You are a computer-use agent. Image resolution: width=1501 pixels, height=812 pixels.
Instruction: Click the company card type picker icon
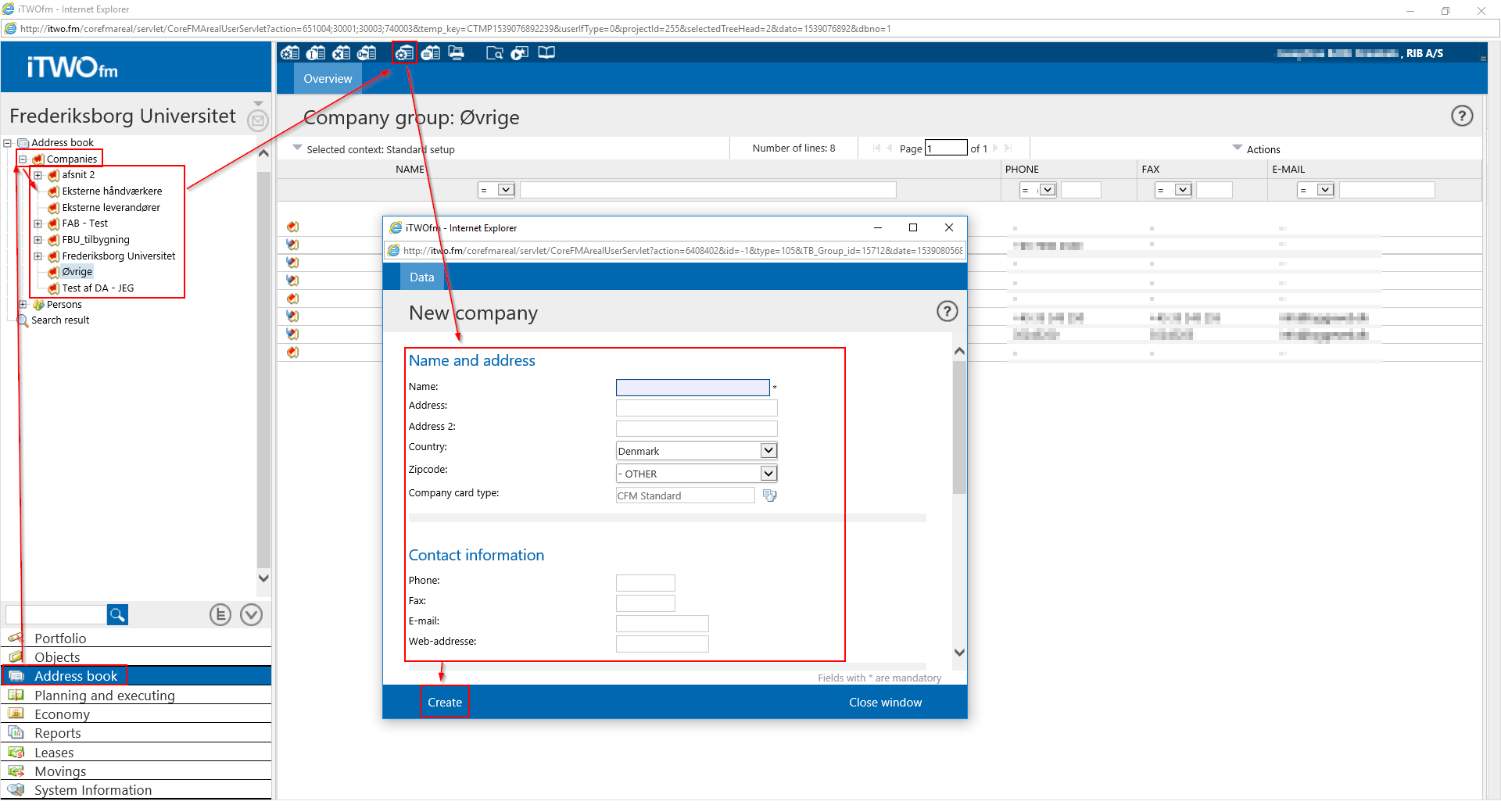(769, 495)
